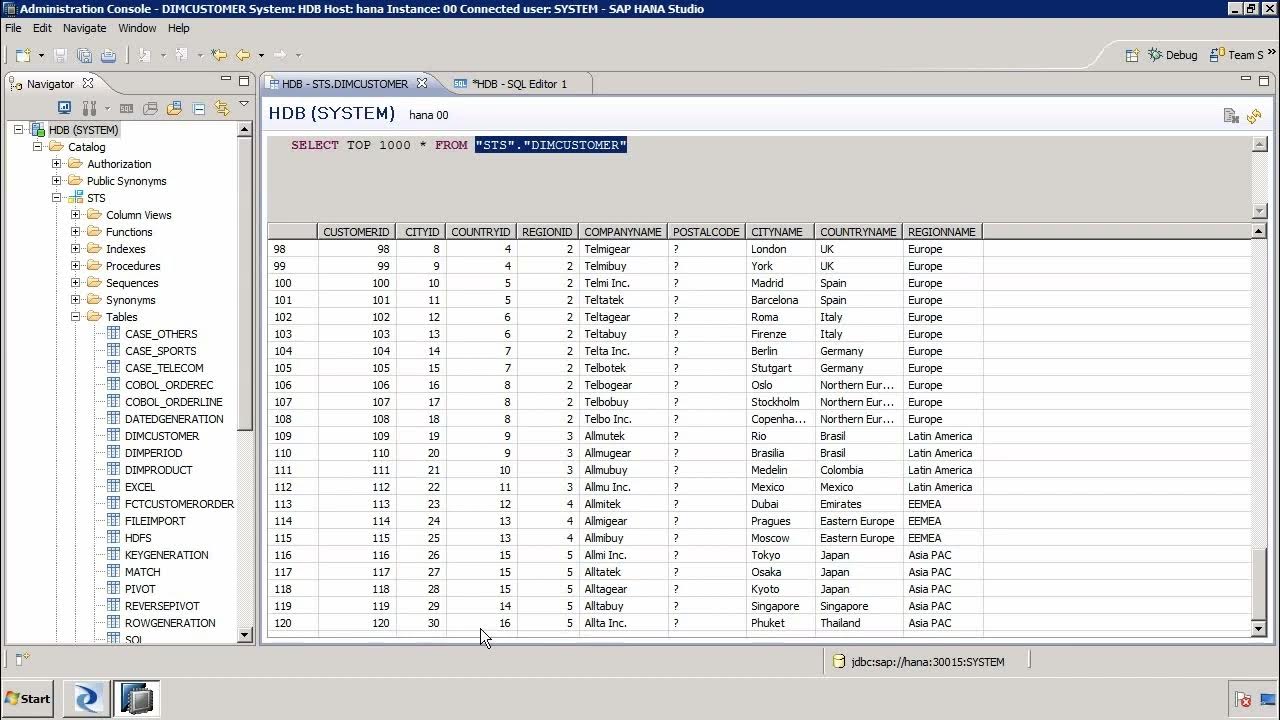The width and height of the screenshot is (1280, 720).
Task: Click the SAP HANA Studio taskbar icon
Action: coord(137,698)
